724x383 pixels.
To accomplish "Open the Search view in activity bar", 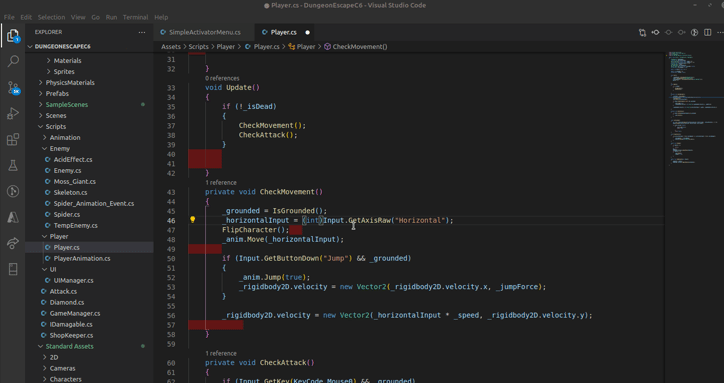I will [x=13, y=61].
